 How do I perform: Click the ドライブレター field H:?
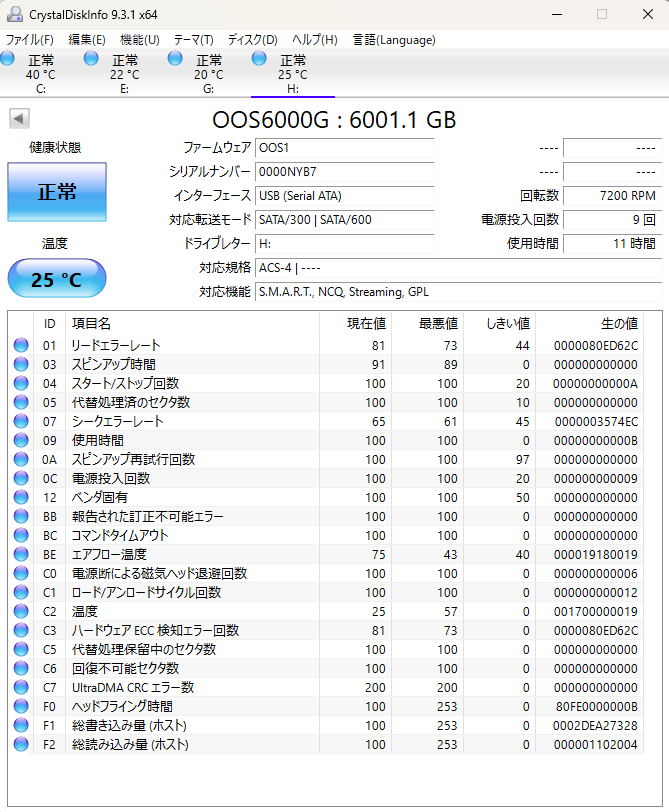pyautogui.click(x=344, y=244)
